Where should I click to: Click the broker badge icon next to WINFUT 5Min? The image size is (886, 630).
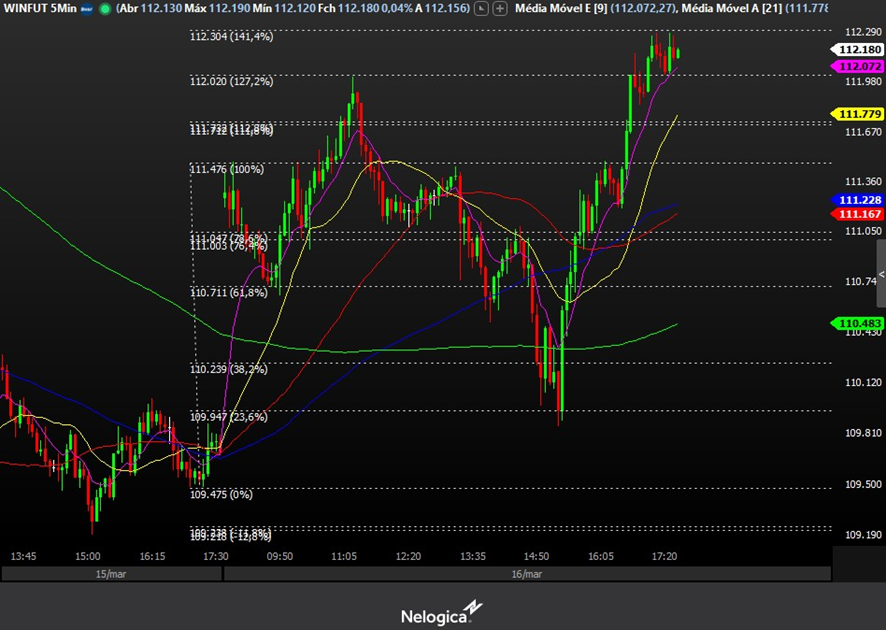87,9
